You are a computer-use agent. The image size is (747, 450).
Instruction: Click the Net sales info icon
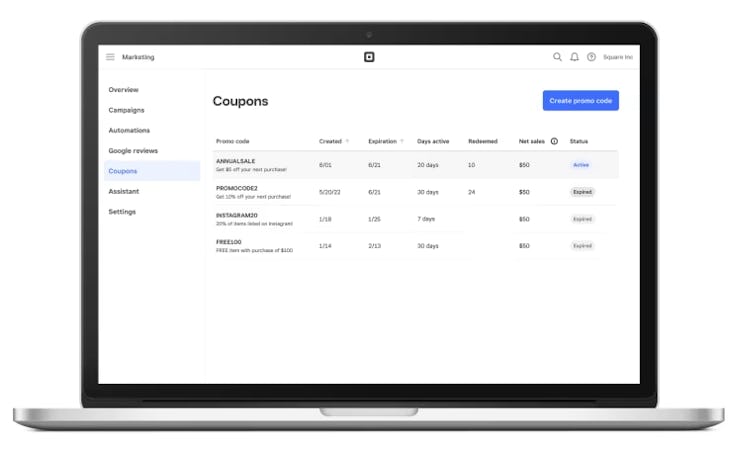[554, 141]
